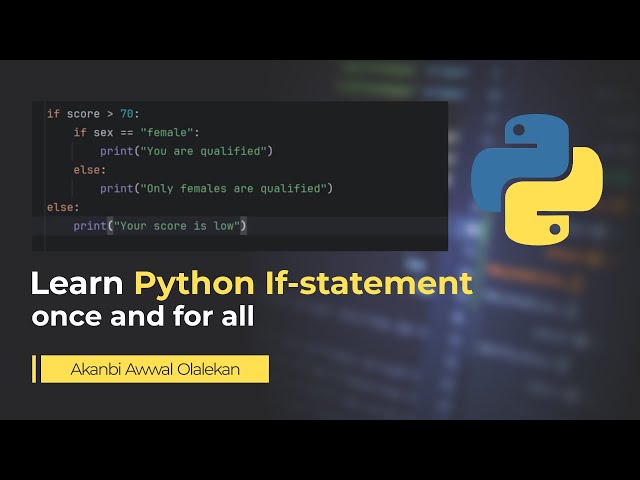Click the code line 'if sex == "female":'
640x480 pixels.
click(136, 133)
